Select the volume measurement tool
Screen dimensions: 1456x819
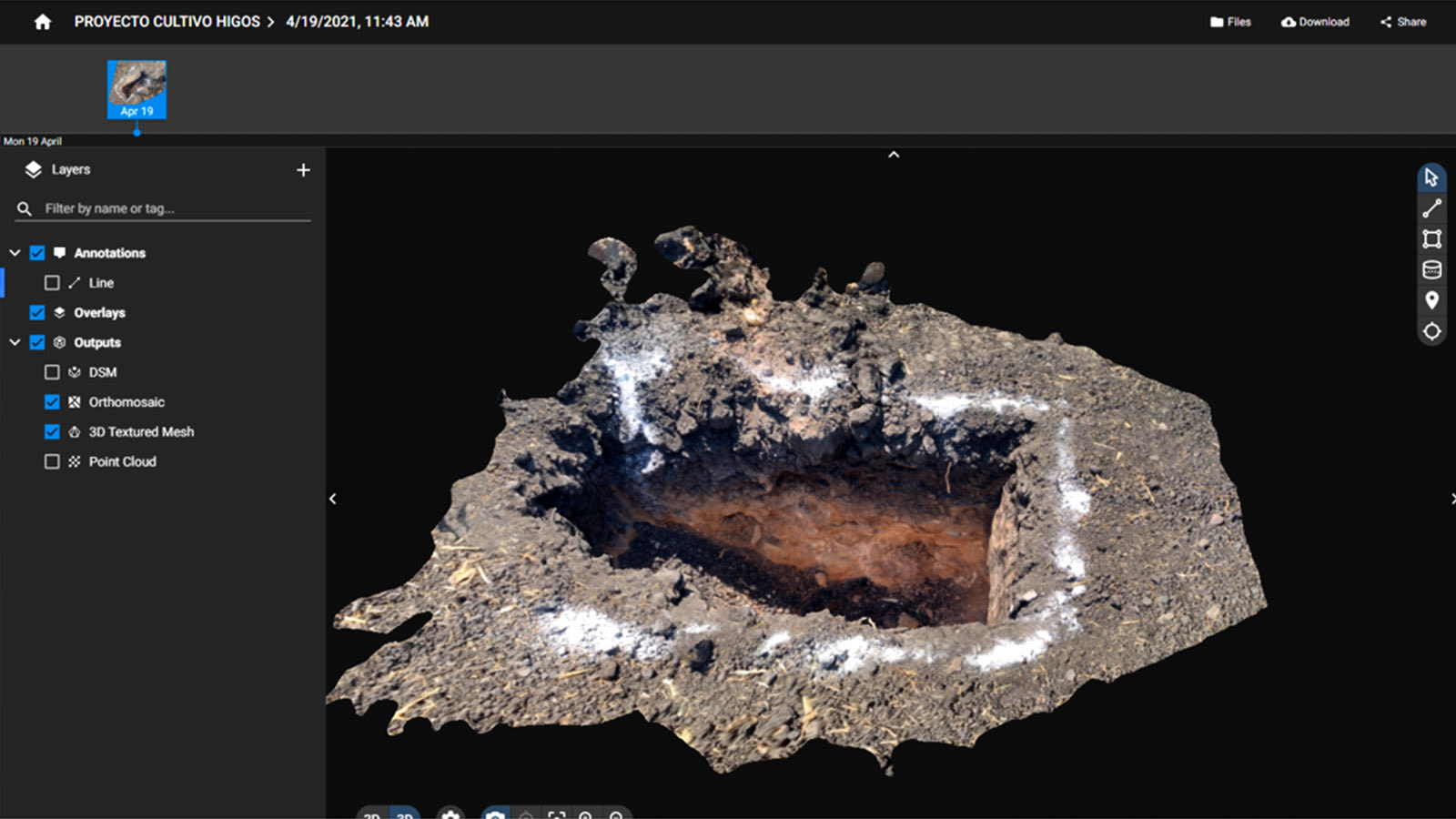pyautogui.click(x=1431, y=269)
